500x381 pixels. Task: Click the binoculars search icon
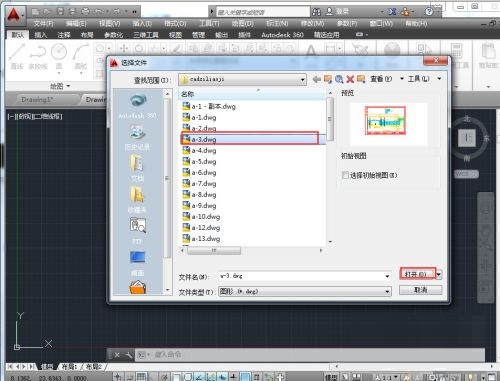tap(316, 12)
